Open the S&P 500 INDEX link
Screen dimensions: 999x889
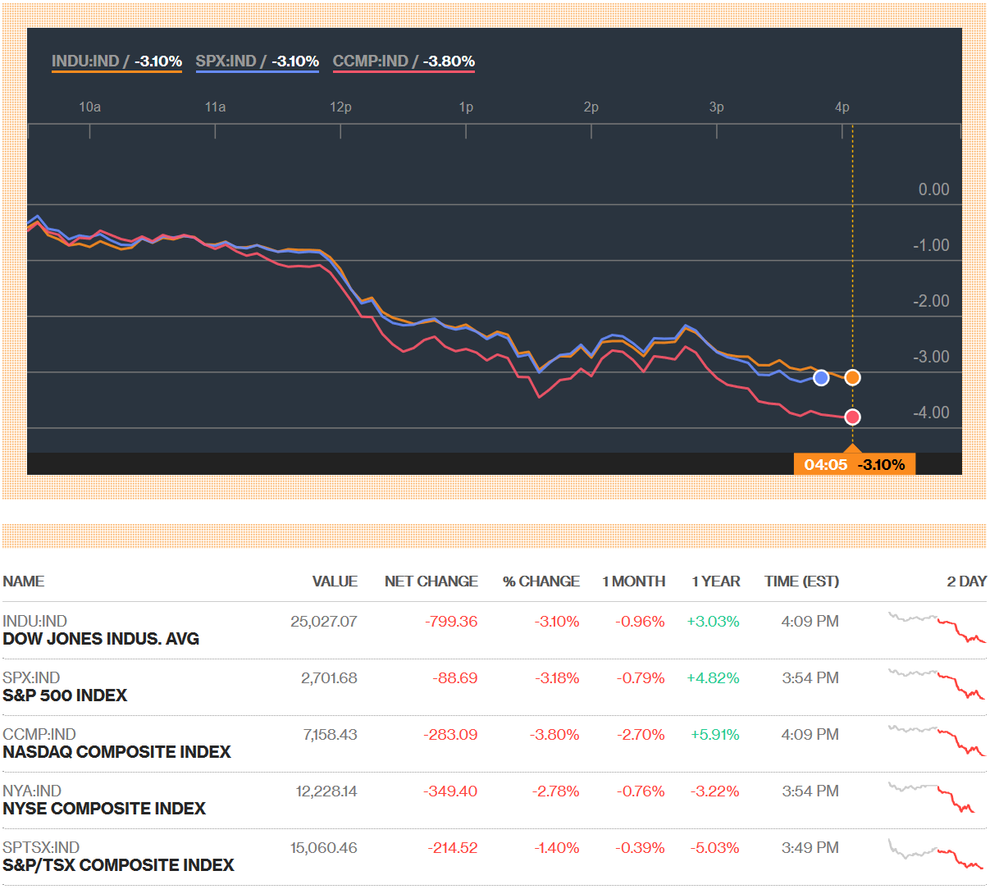65,695
